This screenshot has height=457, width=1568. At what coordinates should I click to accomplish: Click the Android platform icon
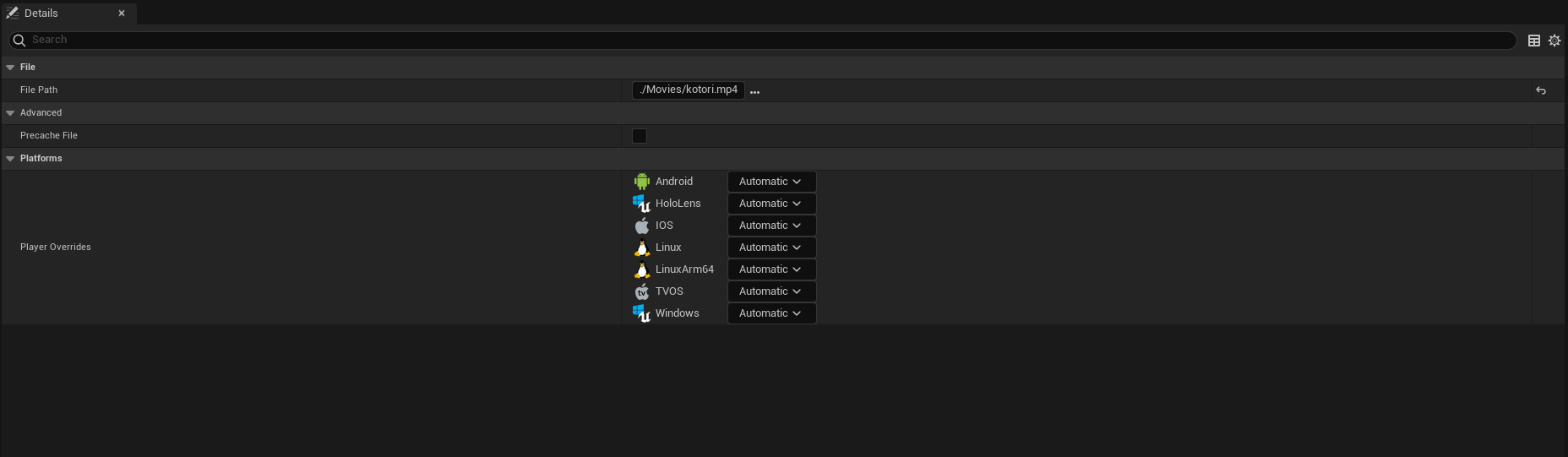coord(642,182)
